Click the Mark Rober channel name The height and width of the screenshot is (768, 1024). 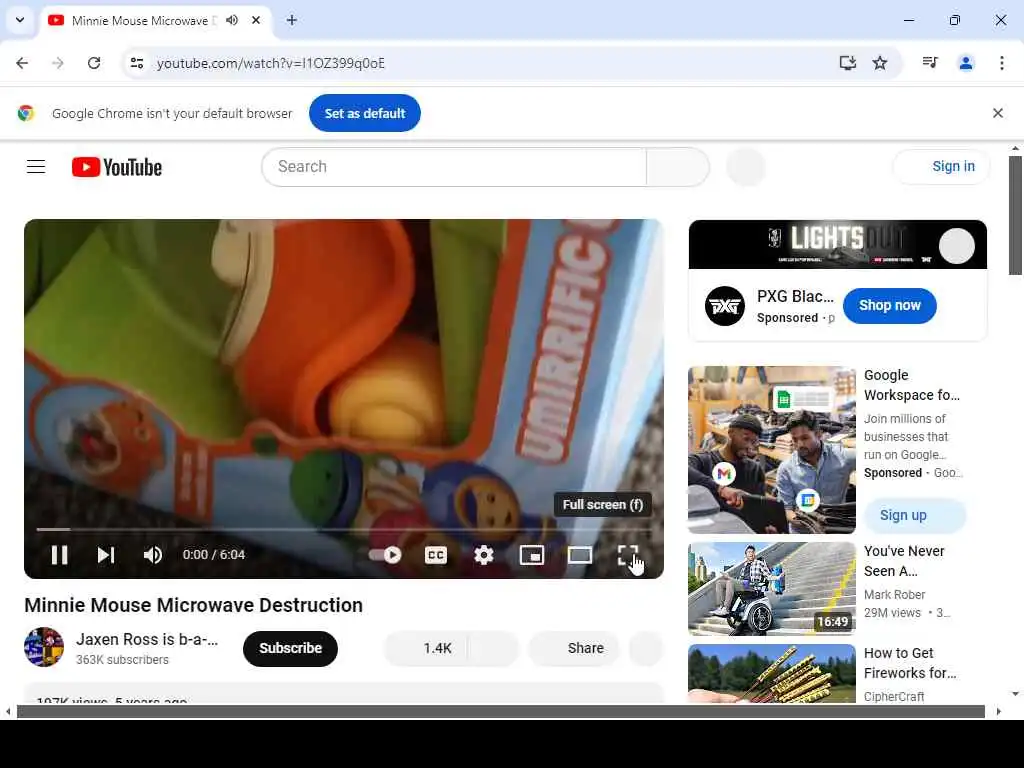click(894, 594)
